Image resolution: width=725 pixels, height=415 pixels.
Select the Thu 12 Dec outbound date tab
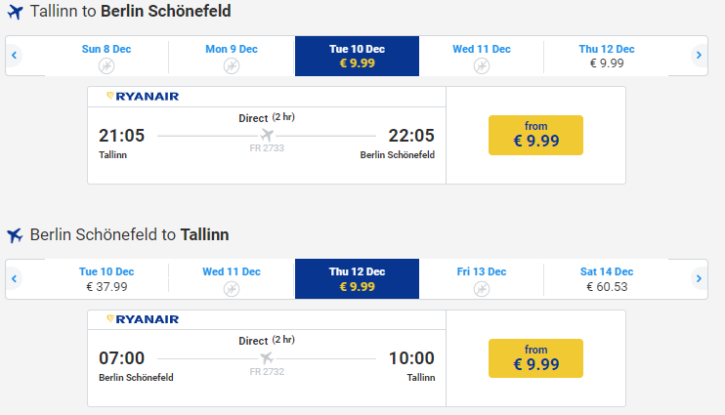[x=606, y=56]
